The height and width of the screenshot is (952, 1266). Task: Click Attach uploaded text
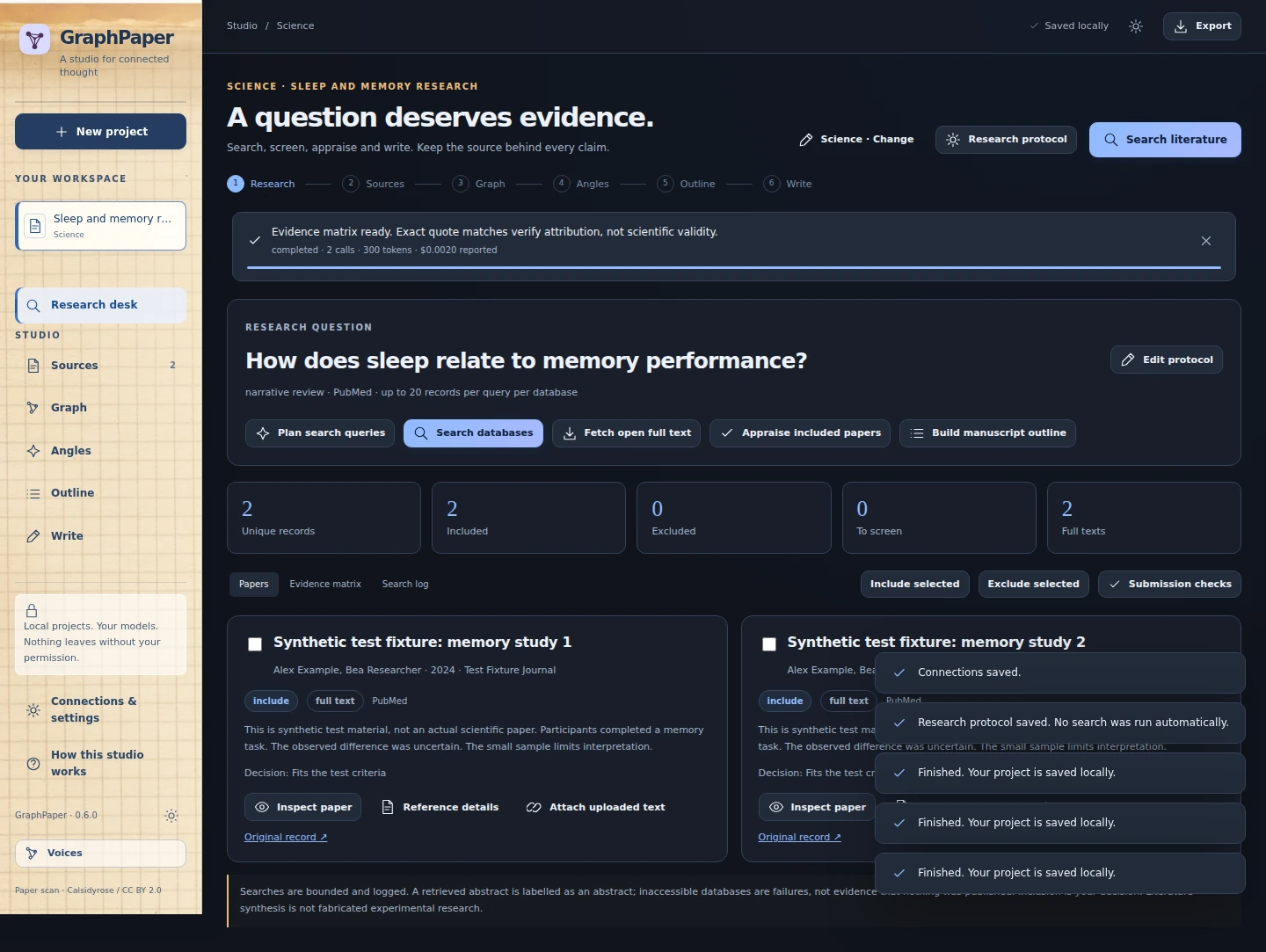point(595,807)
